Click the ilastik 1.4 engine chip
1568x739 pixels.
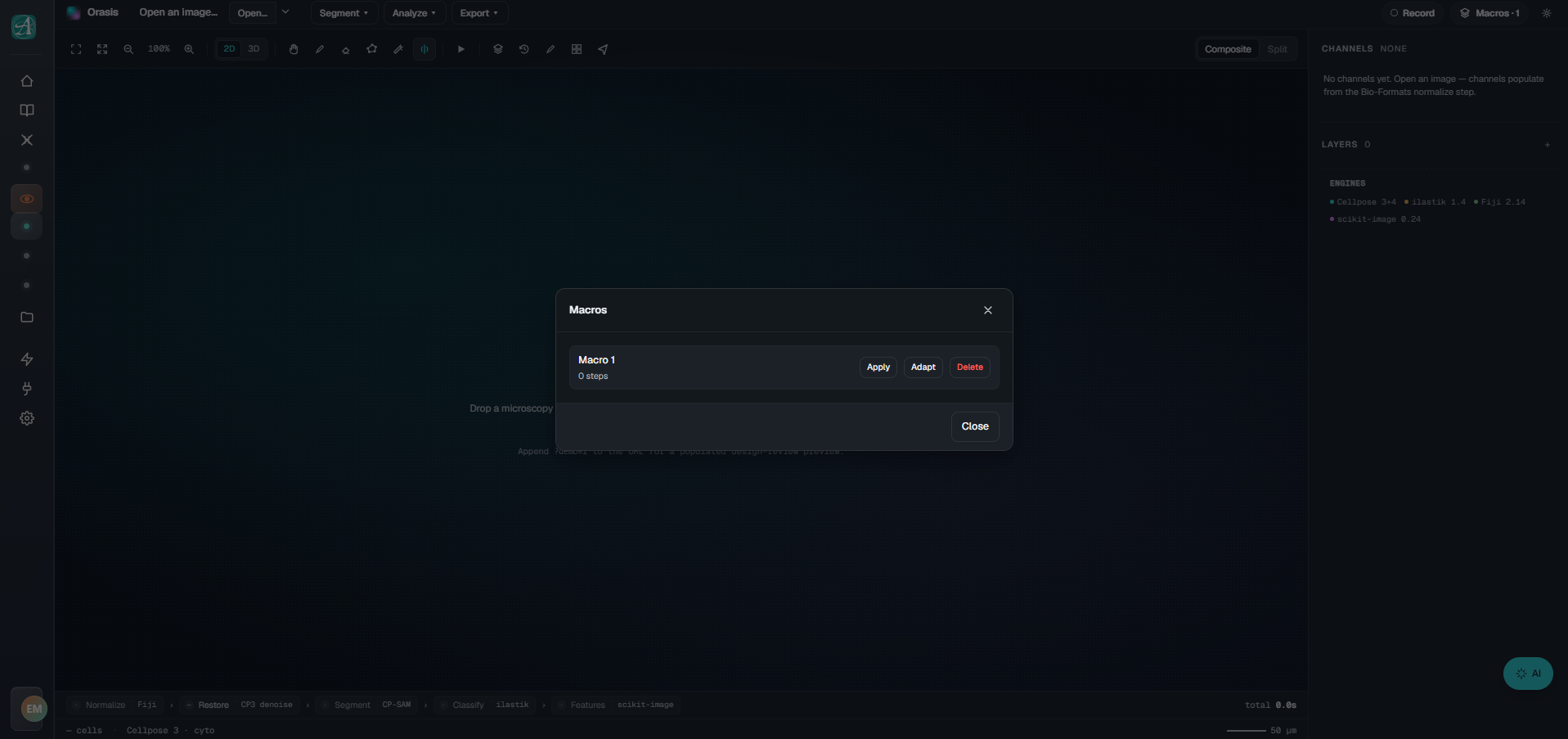[1435, 202]
